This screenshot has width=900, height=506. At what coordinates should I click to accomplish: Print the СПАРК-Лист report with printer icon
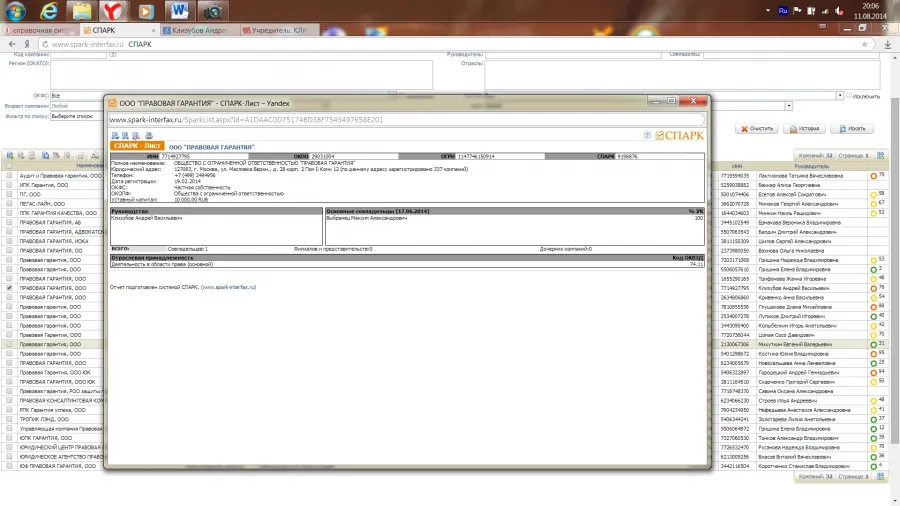coord(149,136)
